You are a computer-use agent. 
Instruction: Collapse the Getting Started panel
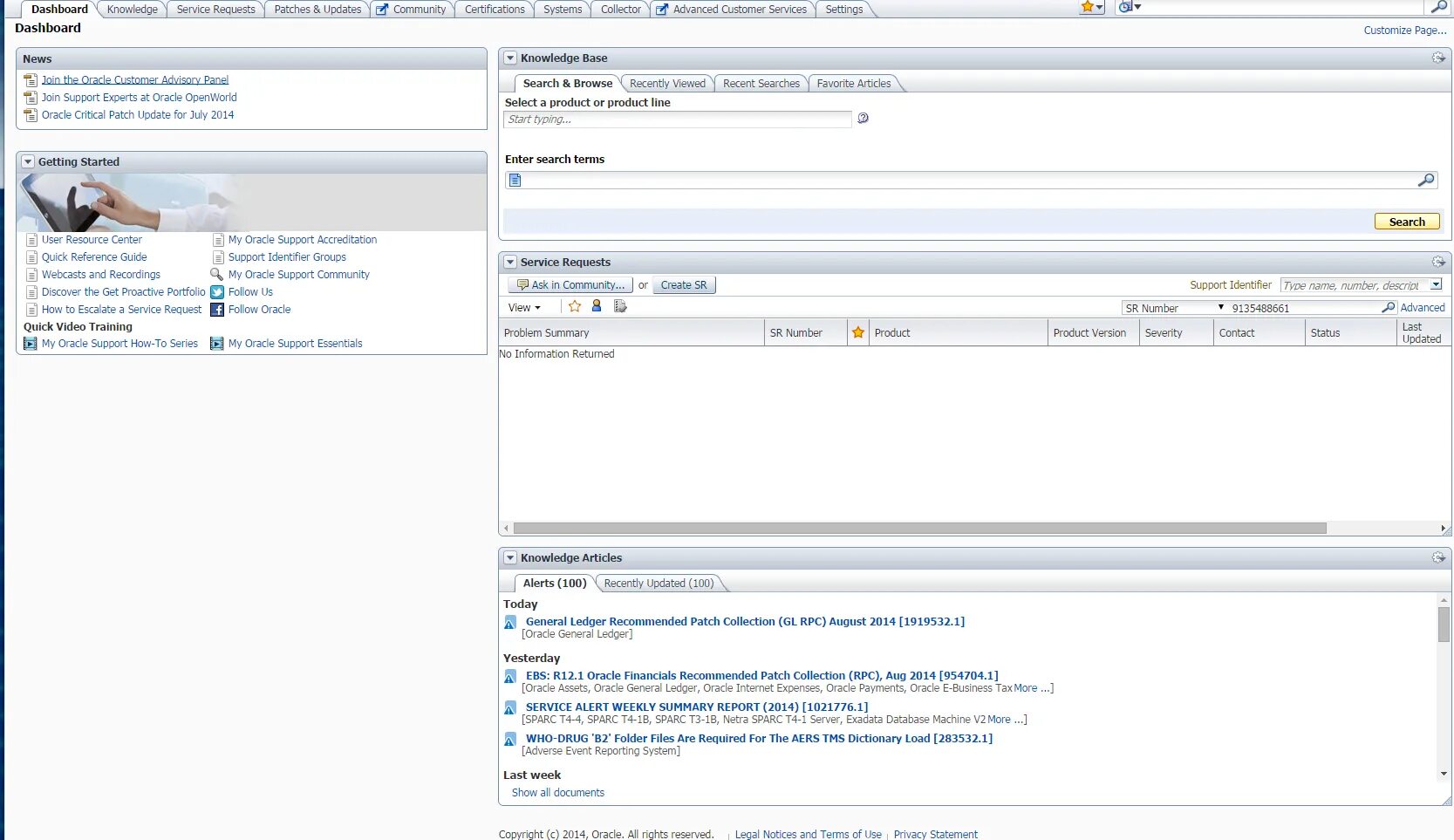[28, 162]
